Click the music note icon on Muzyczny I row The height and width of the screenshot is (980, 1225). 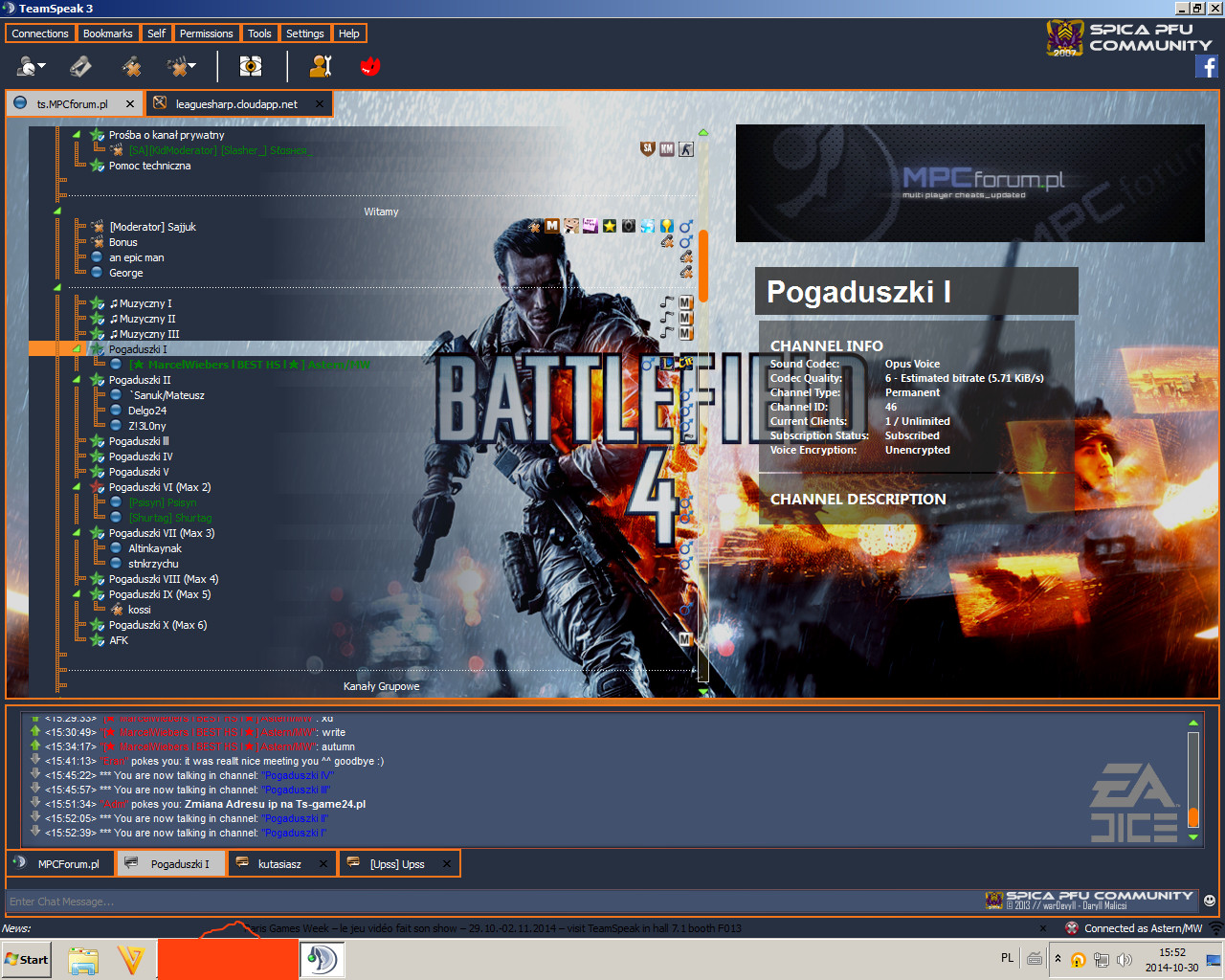pos(667,303)
